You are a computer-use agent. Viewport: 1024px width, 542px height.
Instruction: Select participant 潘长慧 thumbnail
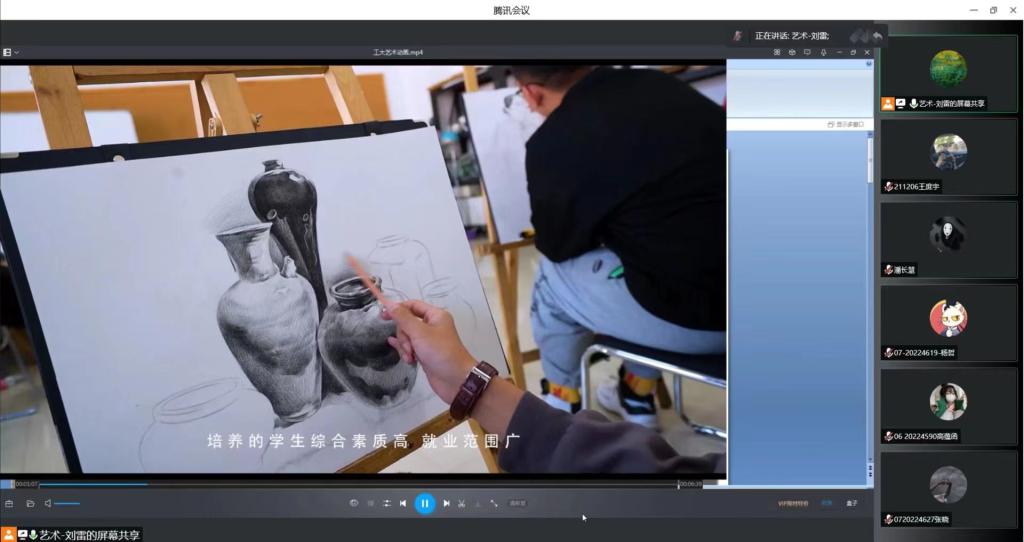pyautogui.click(x=948, y=239)
